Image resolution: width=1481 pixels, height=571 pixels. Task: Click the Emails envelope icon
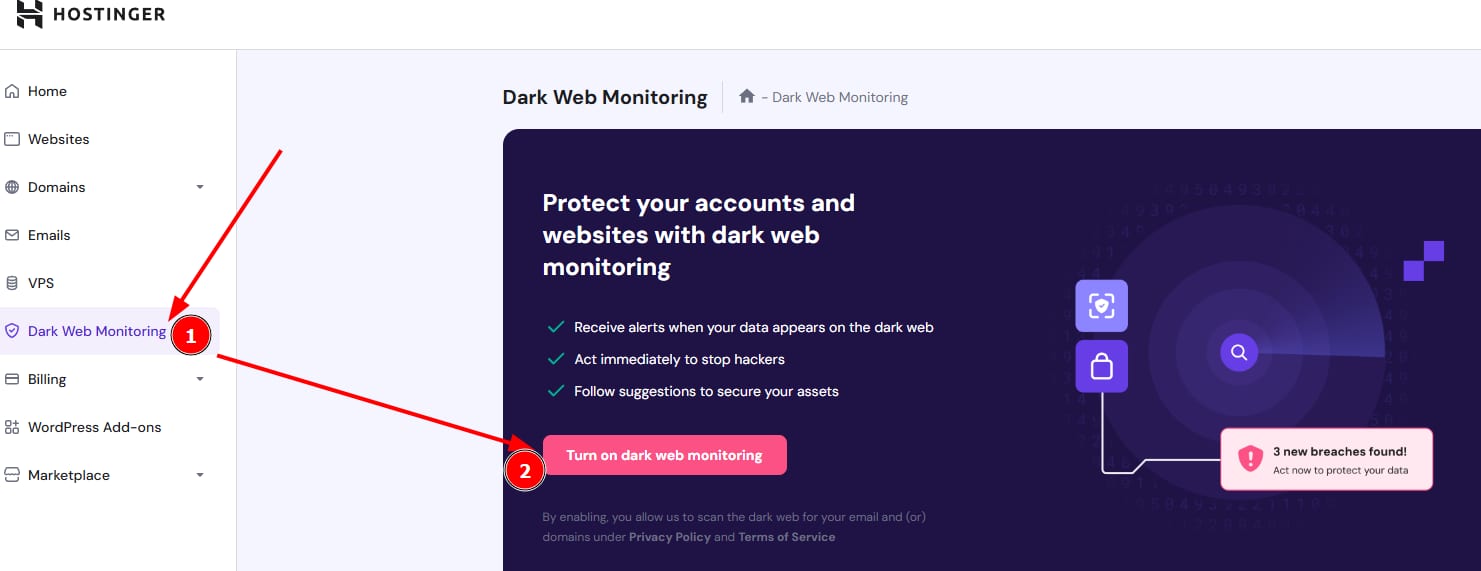[12, 235]
